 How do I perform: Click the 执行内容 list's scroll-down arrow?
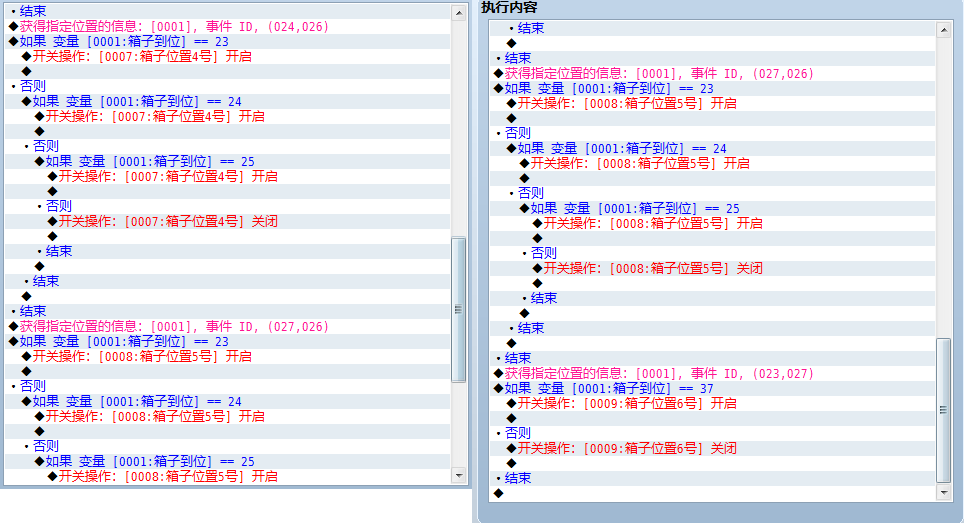pyautogui.click(x=944, y=492)
